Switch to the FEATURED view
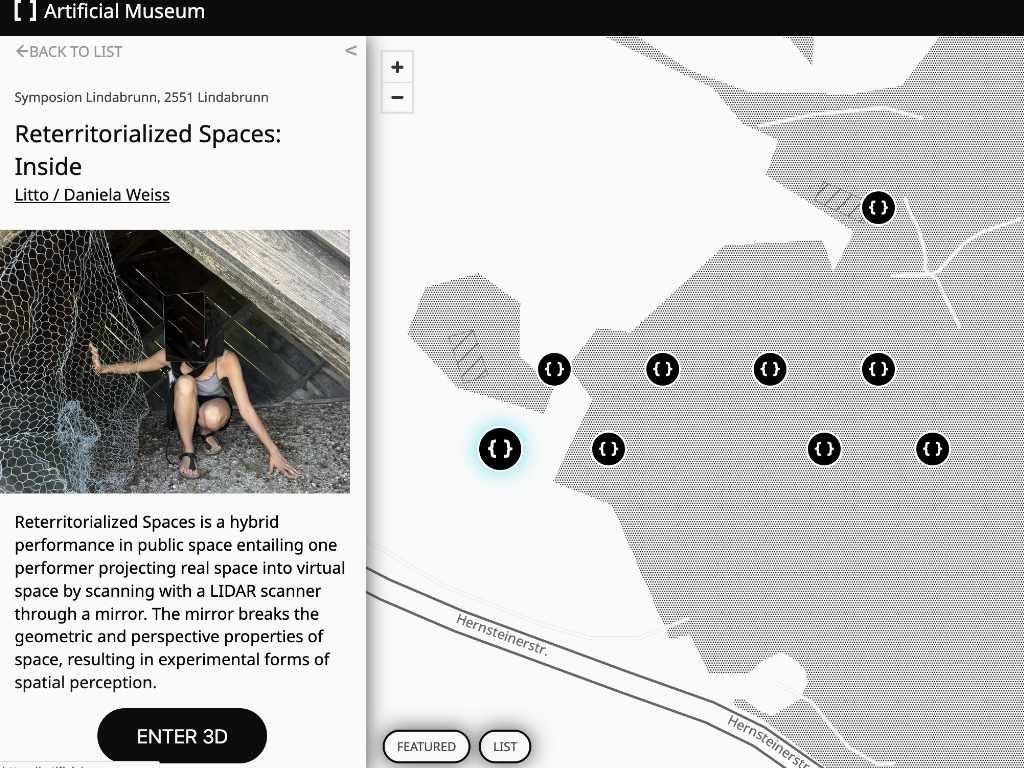 coord(426,746)
